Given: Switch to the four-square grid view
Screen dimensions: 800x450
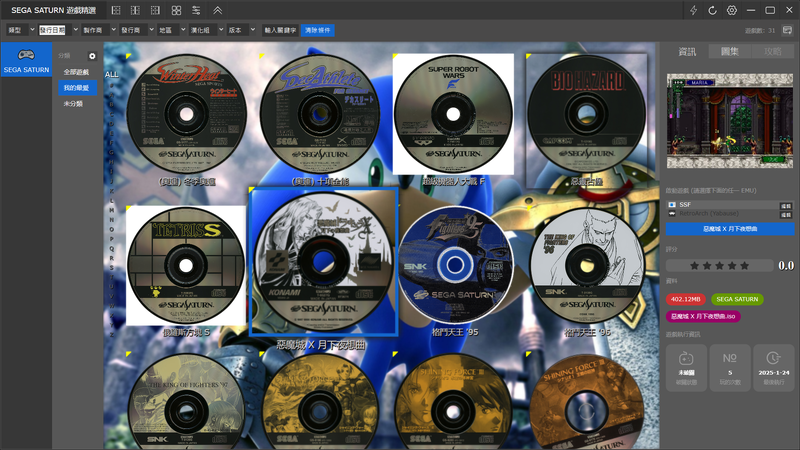Looking at the screenshot, I should [176, 10].
